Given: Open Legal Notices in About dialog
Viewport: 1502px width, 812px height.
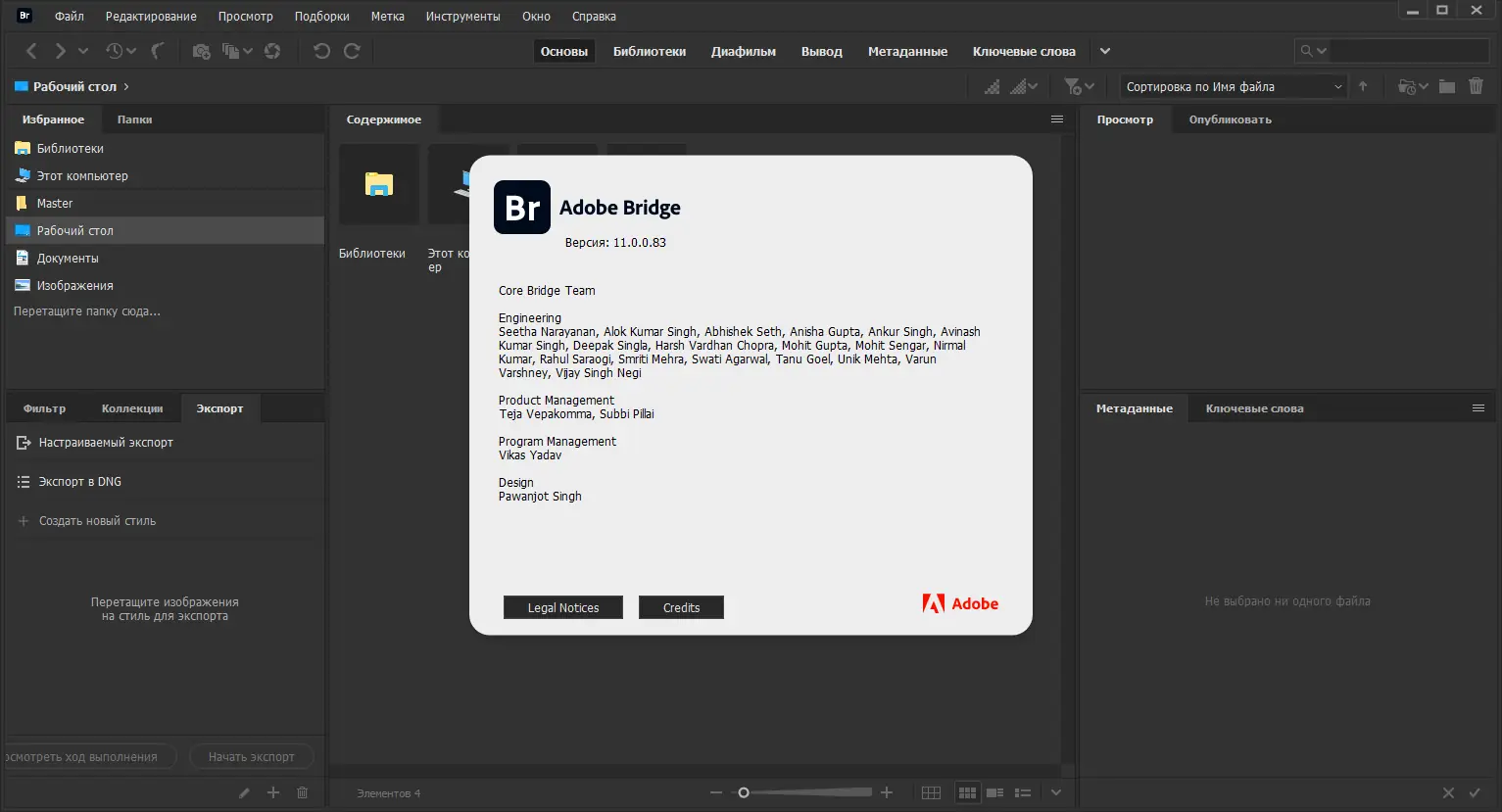Looking at the screenshot, I should pos(563,607).
